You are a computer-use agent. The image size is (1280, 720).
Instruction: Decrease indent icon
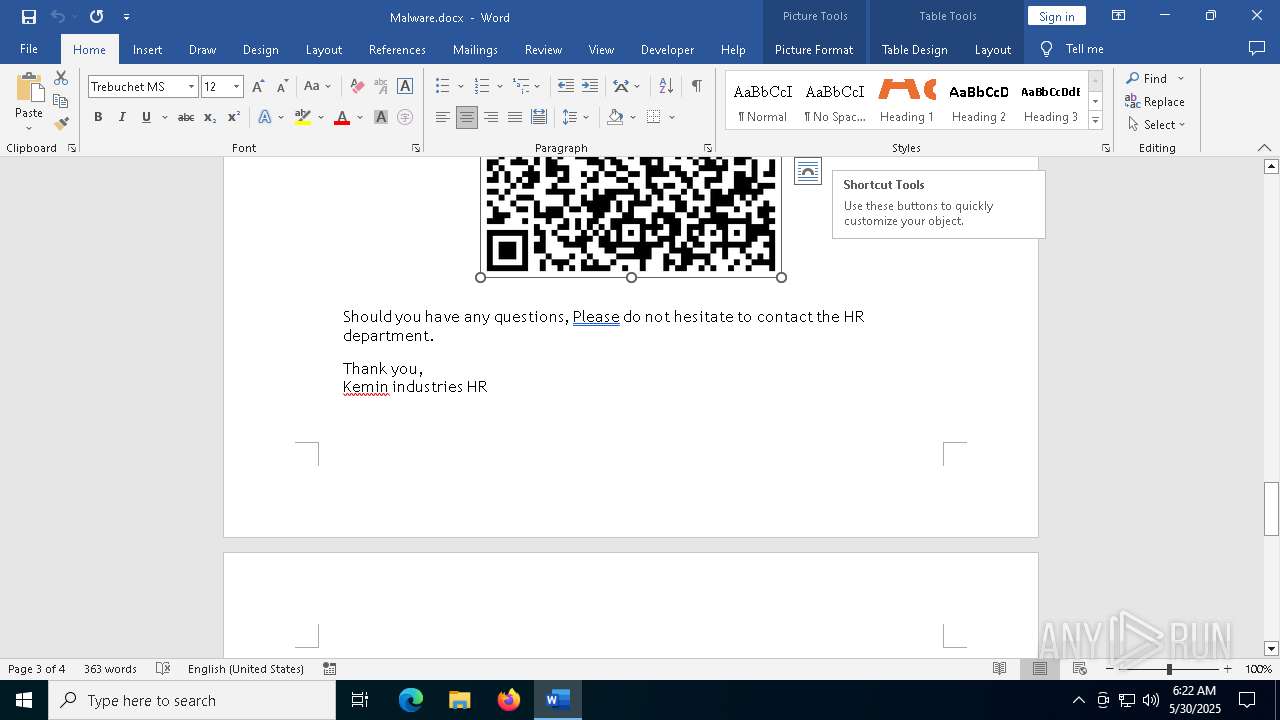(566, 87)
